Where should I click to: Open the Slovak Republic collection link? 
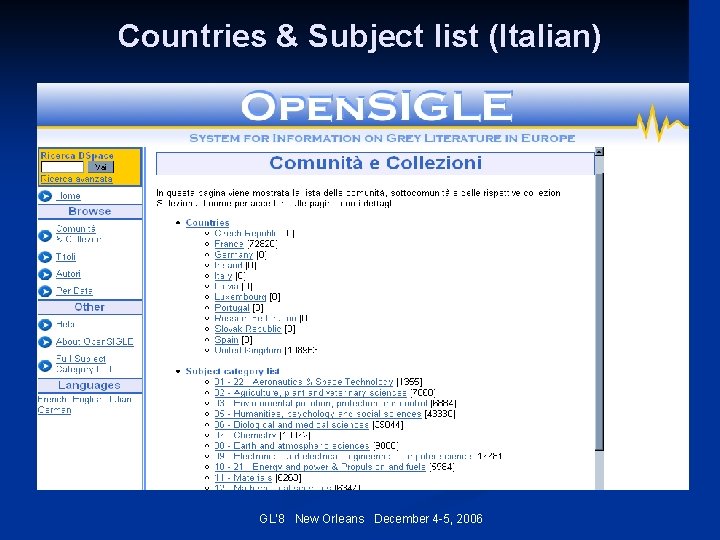[x=248, y=329]
